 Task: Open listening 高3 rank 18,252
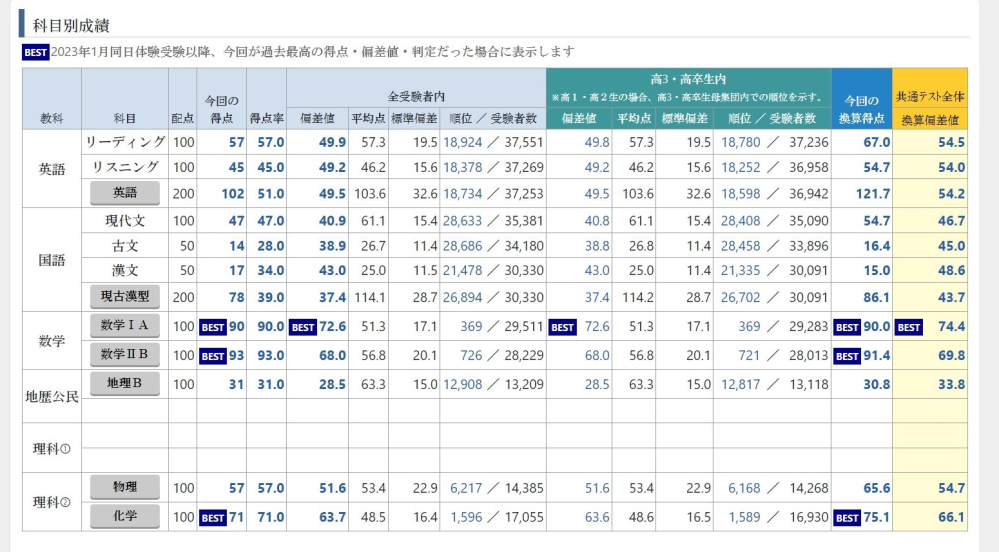tap(741, 167)
